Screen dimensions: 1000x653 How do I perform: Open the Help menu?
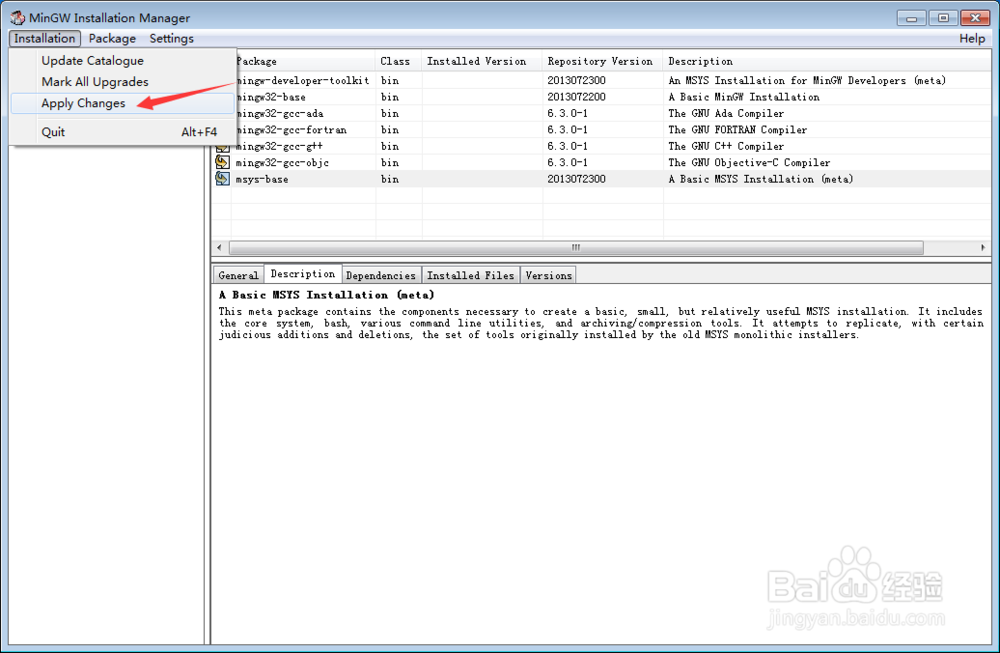pyautogui.click(x=972, y=38)
